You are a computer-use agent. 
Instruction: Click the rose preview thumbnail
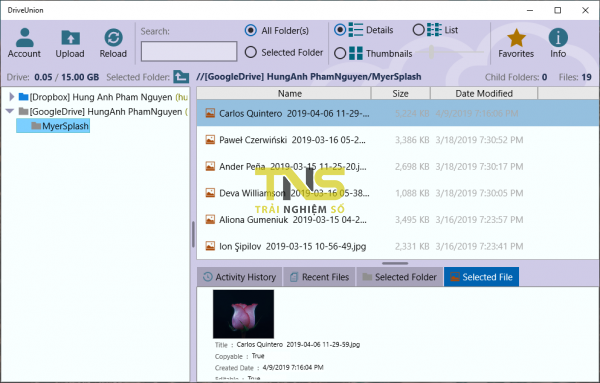pos(243,314)
